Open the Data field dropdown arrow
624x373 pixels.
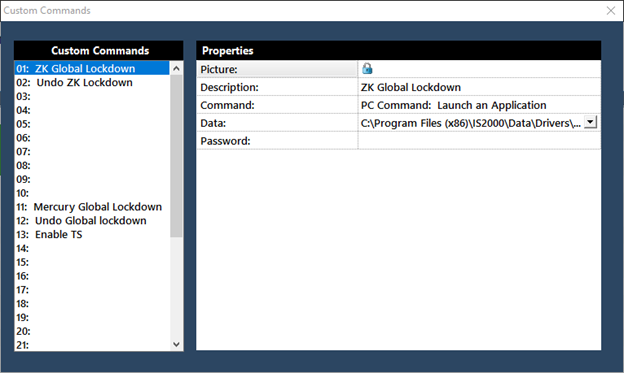(x=591, y=122)
